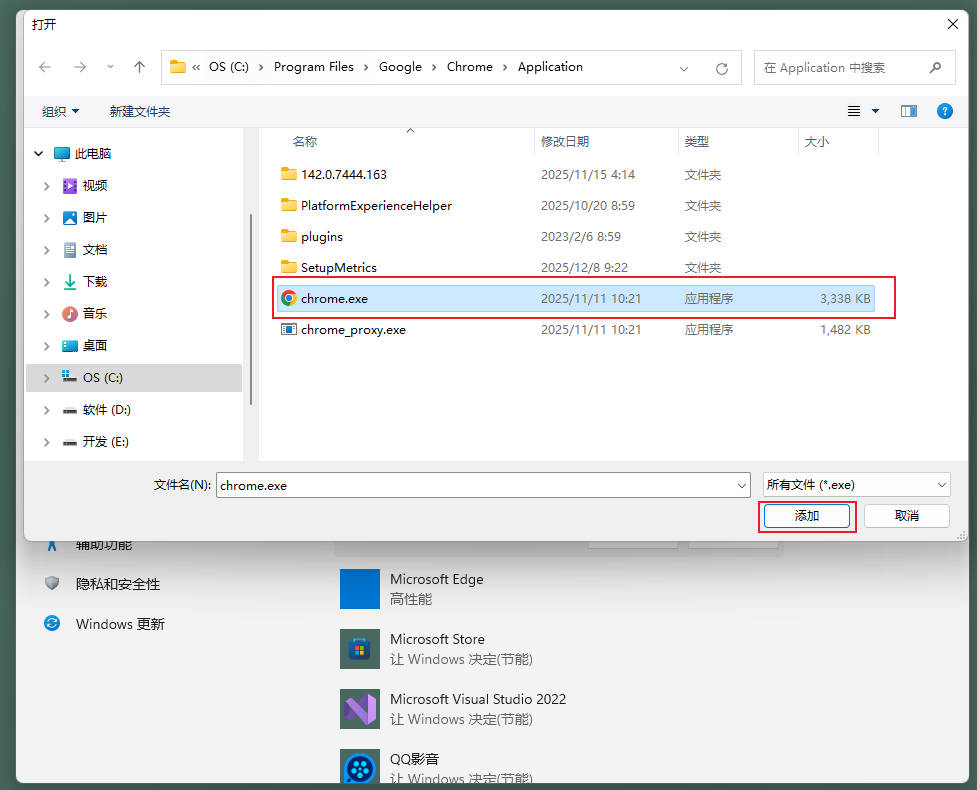Screen dimensions: 977x790
Task: Expand the 视频 tree node
Action: coord(46,186)
